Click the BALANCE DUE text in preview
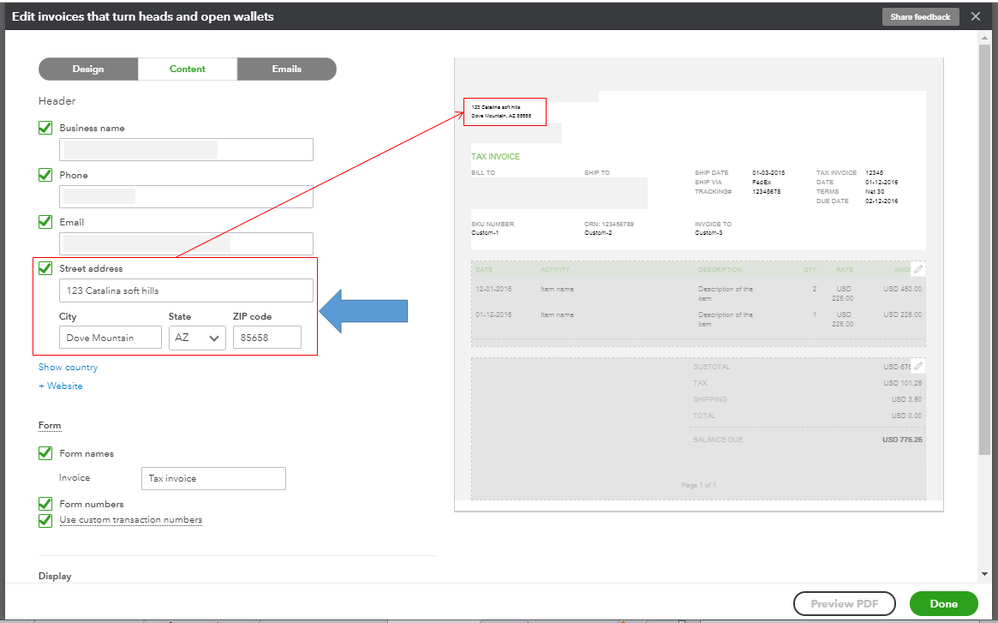998x623 pixels. click(x=718, y=440)
